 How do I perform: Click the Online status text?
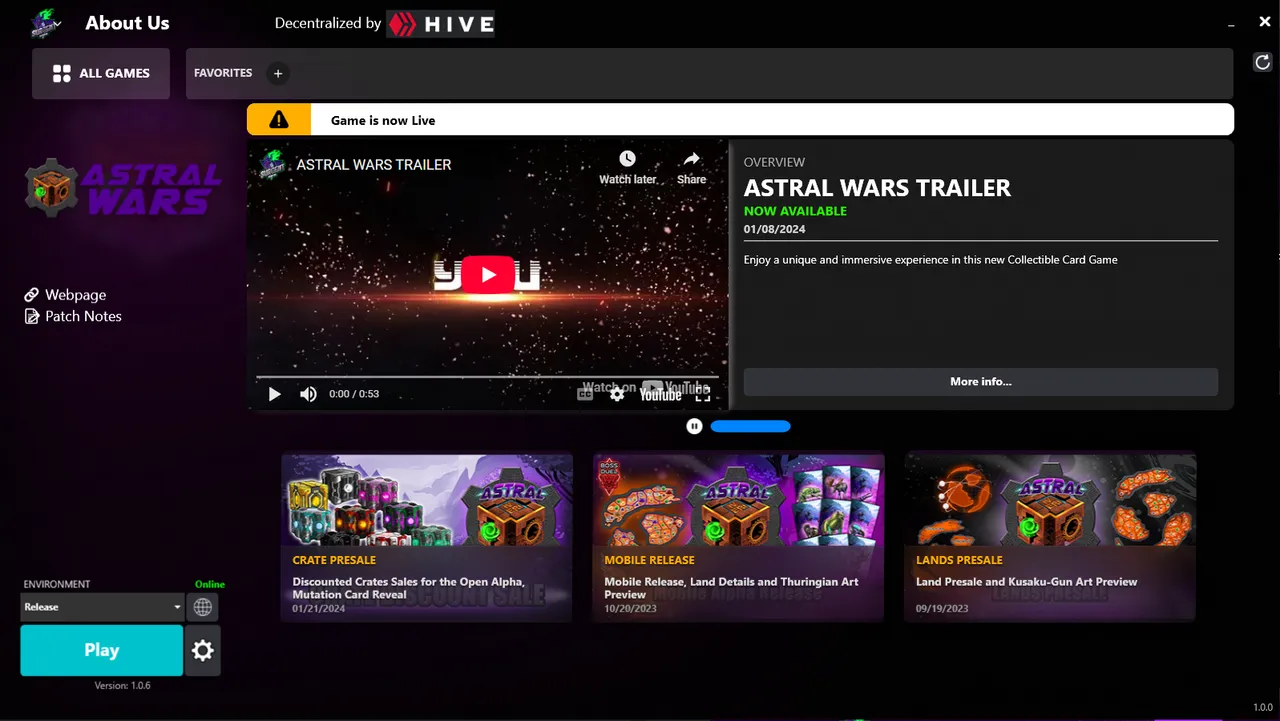pyautogui.click(x=210, y=584)
